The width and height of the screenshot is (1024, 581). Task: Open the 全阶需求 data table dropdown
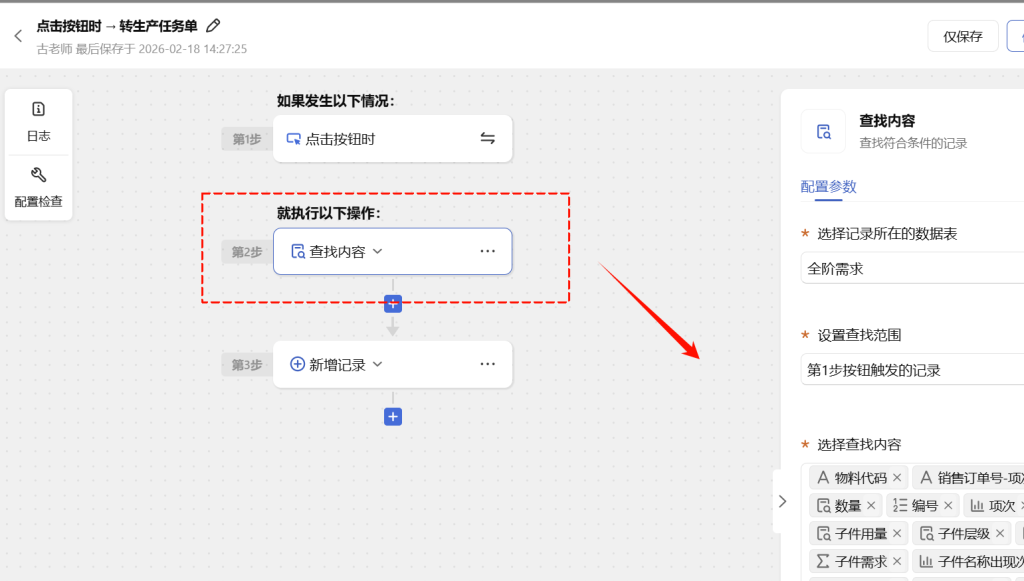point(912,268)
